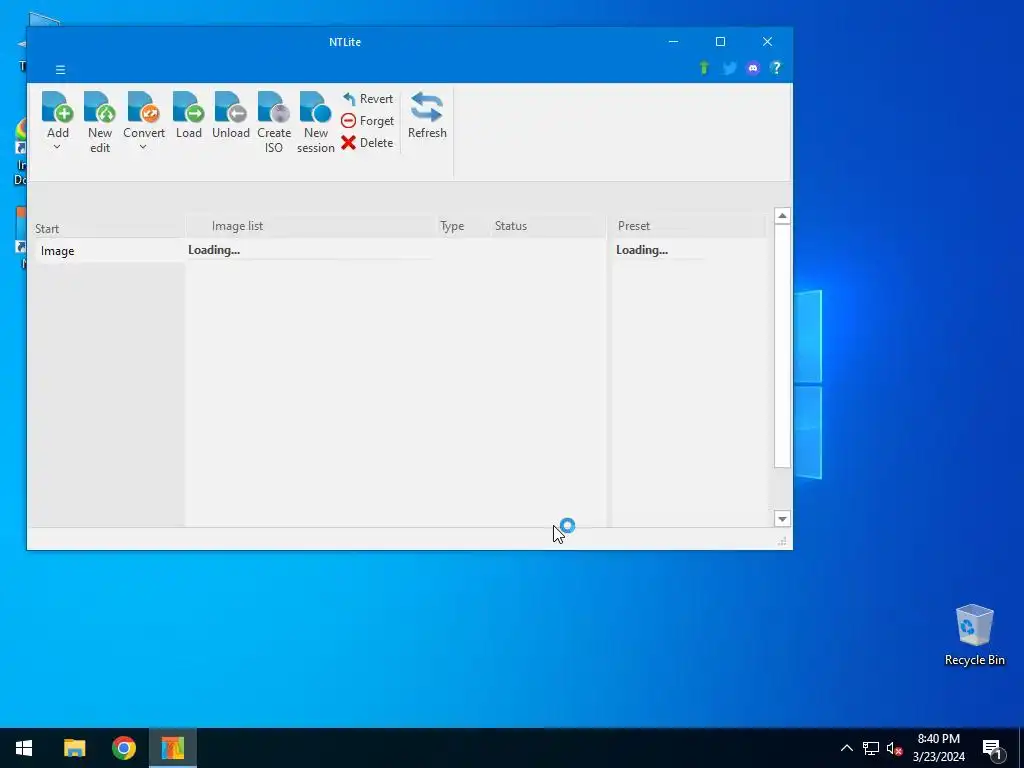Click the vertical scrollbar thumb
Image resolution: width=1024 pixels, height=768 pixels.
(x=782, y=346)
